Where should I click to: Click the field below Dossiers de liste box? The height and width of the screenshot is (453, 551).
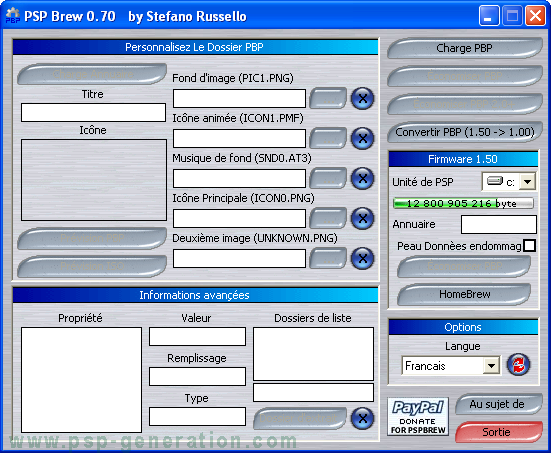(x=313, y=393)
